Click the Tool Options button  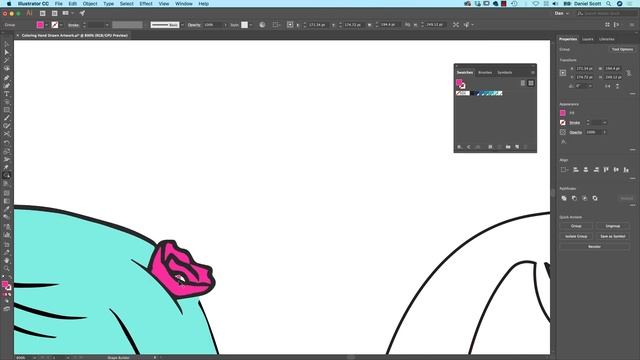pyautogui.click(x=622, y=49)
